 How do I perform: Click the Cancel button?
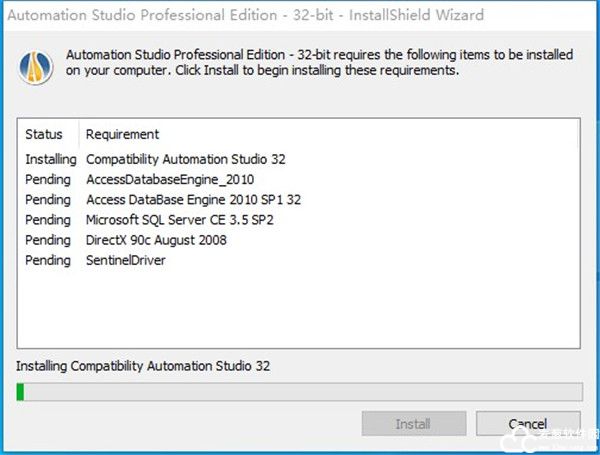(528, 424)
